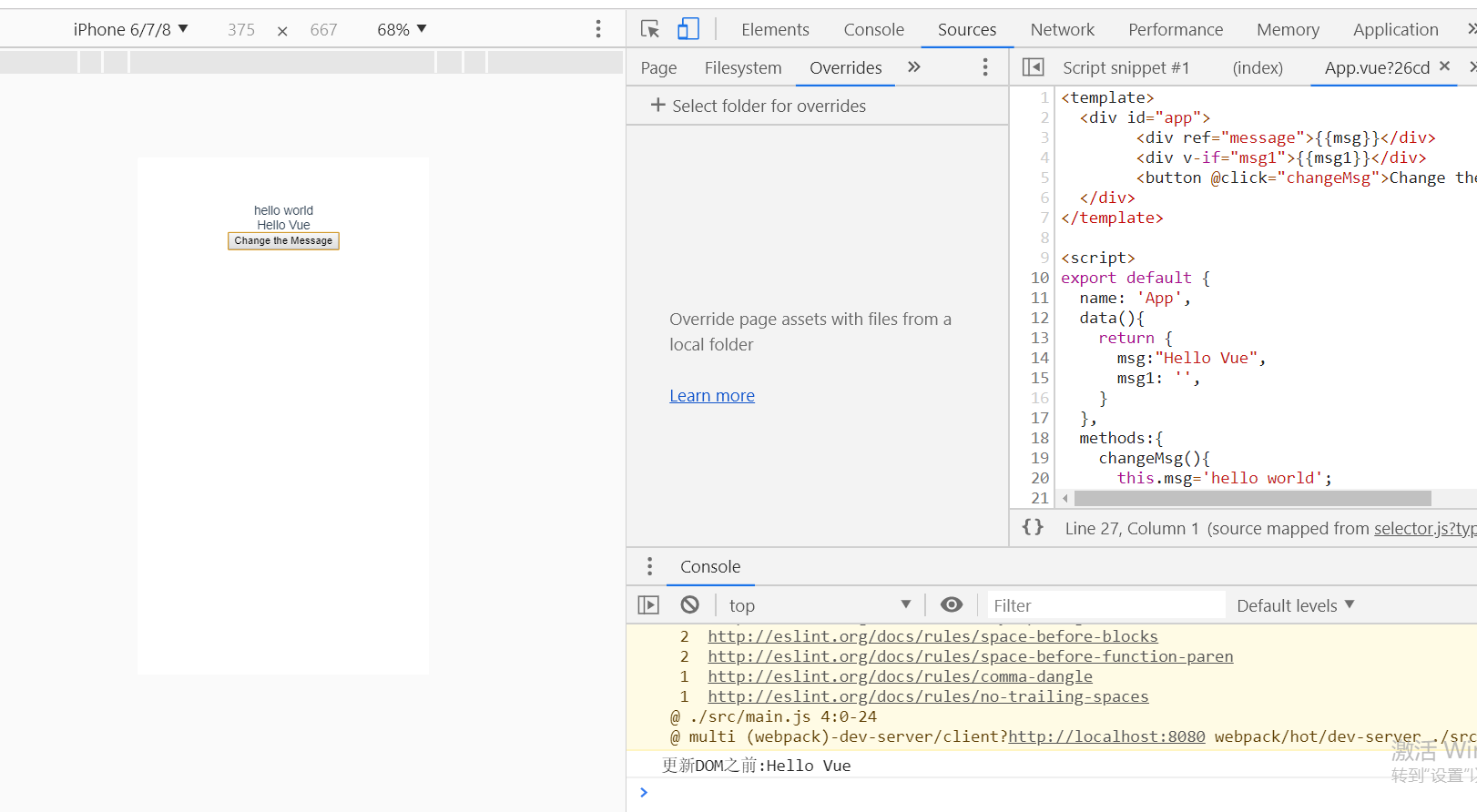Open the http://localhost:8080 link
Image resolution: width=1477 pixels, height=812 pixels.
coord(1106,736)
